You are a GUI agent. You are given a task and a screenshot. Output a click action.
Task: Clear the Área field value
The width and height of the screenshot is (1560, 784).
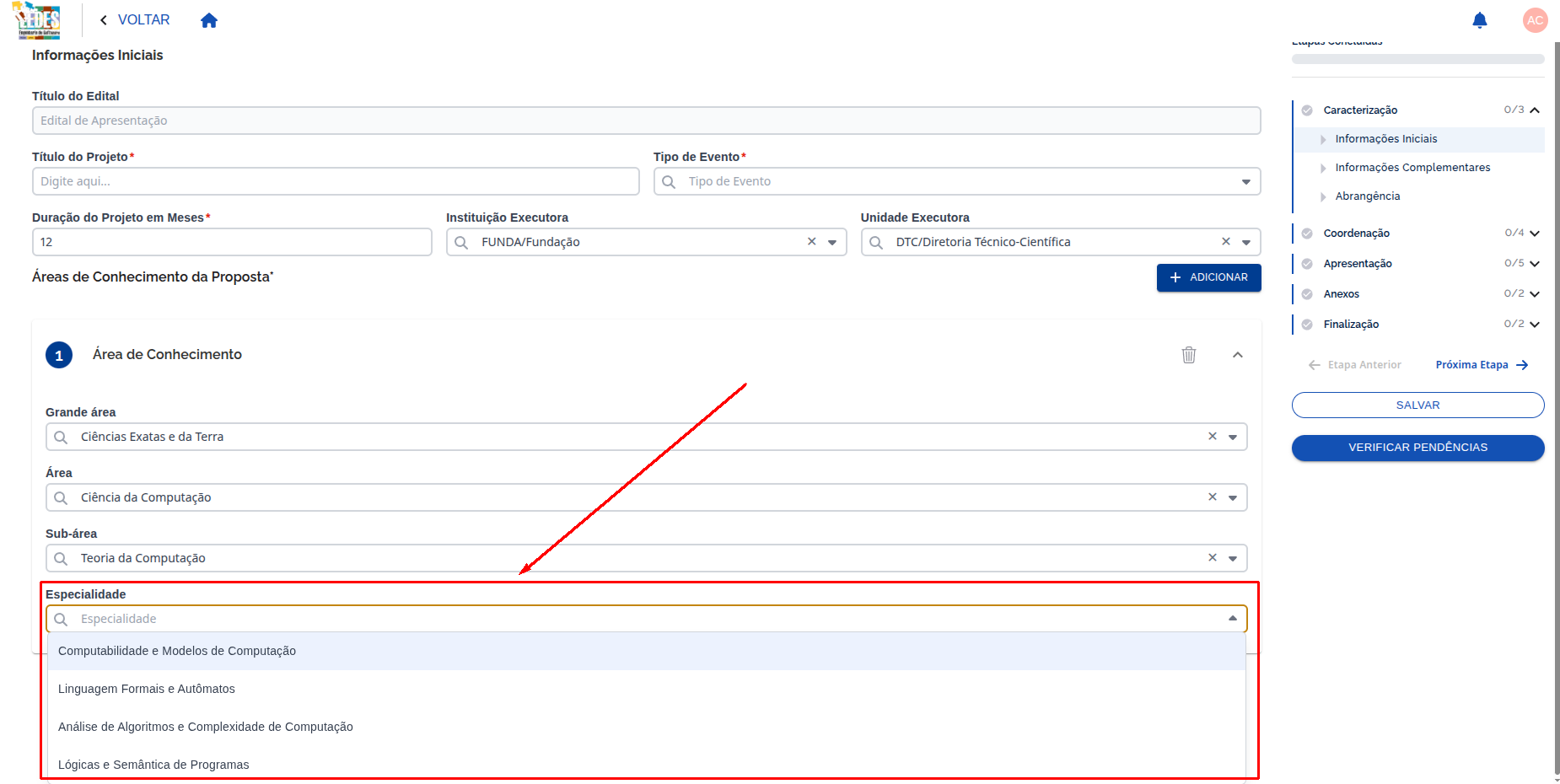tap(1213, 497)
